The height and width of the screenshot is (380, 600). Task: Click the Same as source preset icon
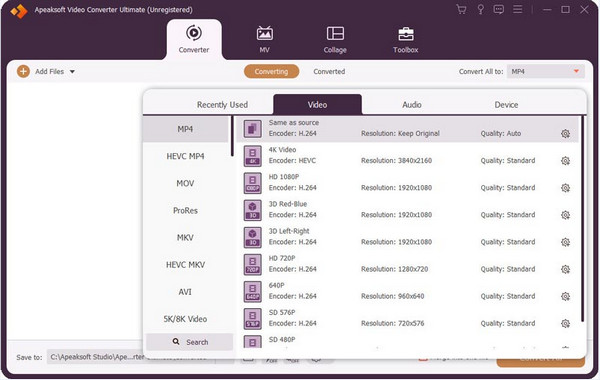pos(253,129)
